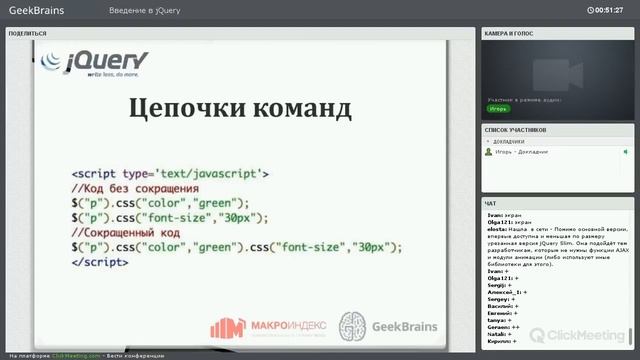Click the chat message Olga121: экран
The width and height of the screenshot is (640, 360).
[x=509, y=222]
